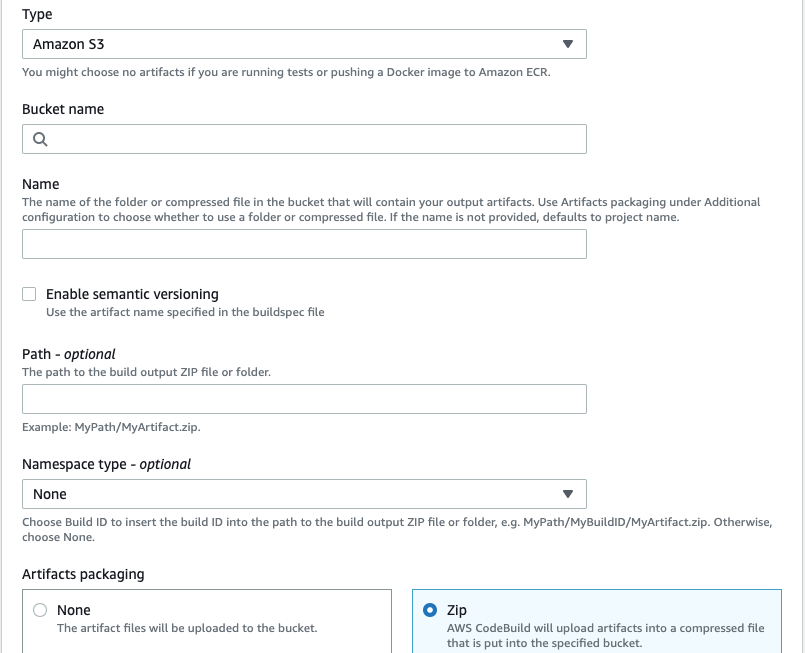Click the Bucket name section heading

pos(64,109)
